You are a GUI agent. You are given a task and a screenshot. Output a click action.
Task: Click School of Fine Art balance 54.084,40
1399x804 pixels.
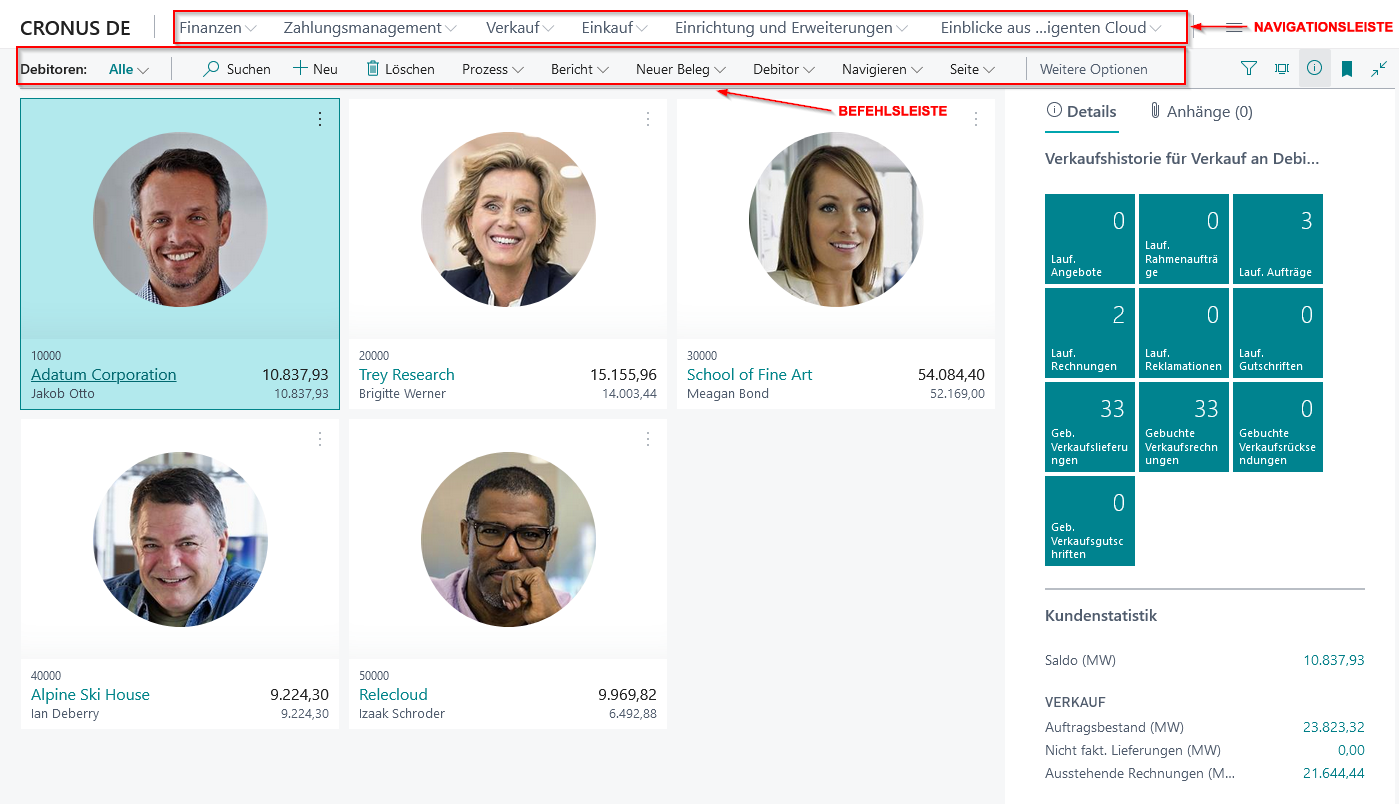pyautogui.click(x=951, y=375)
